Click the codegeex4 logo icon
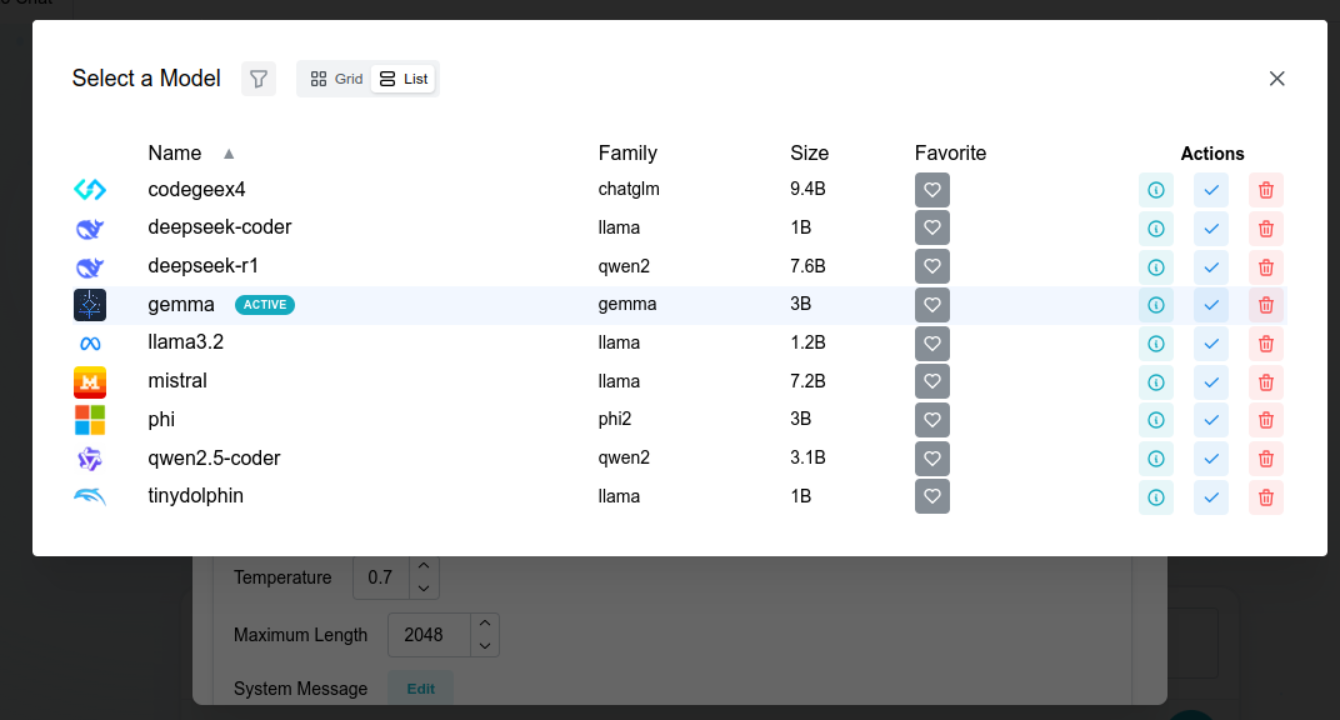 click(90, 189)
